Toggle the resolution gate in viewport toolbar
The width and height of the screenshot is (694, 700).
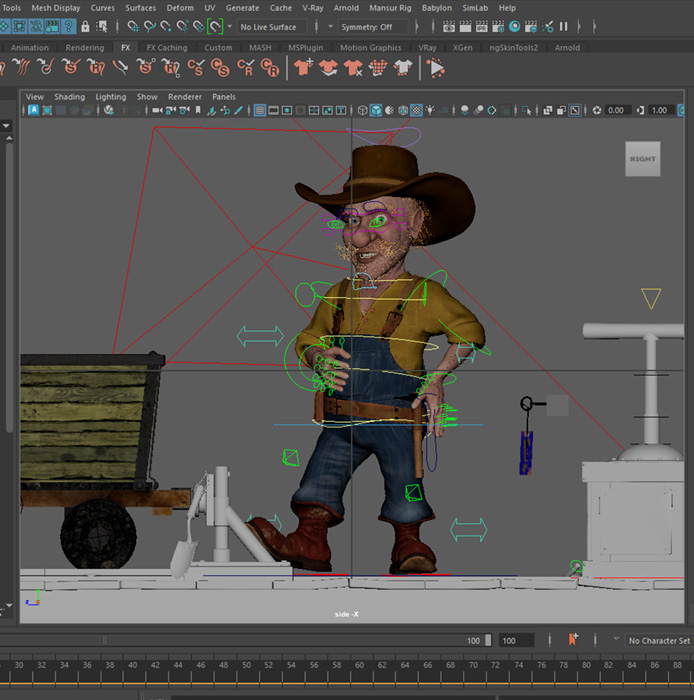(x=287, y=110)
